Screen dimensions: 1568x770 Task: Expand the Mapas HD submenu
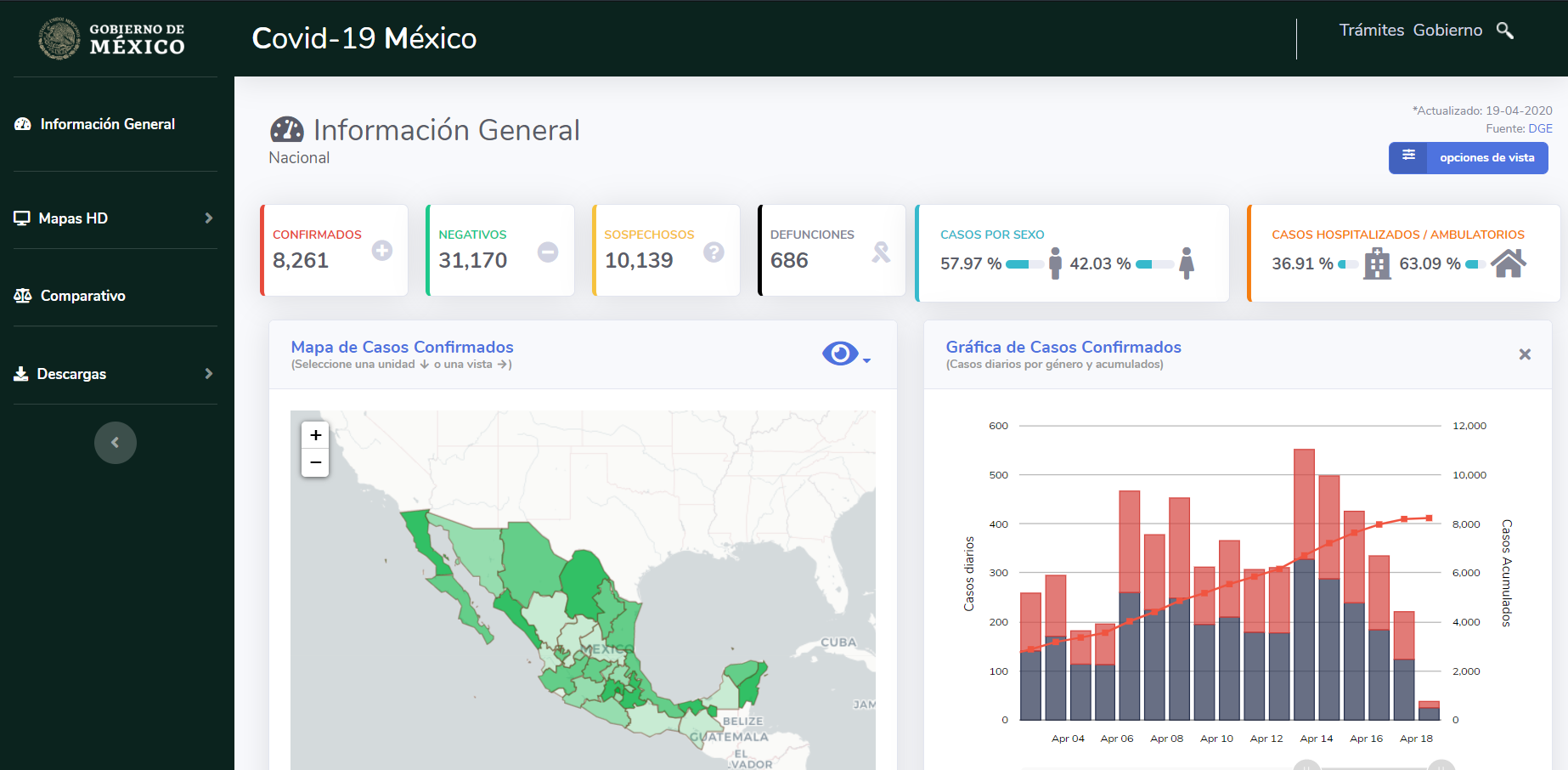pyautogui.click(x=208, y=218)
